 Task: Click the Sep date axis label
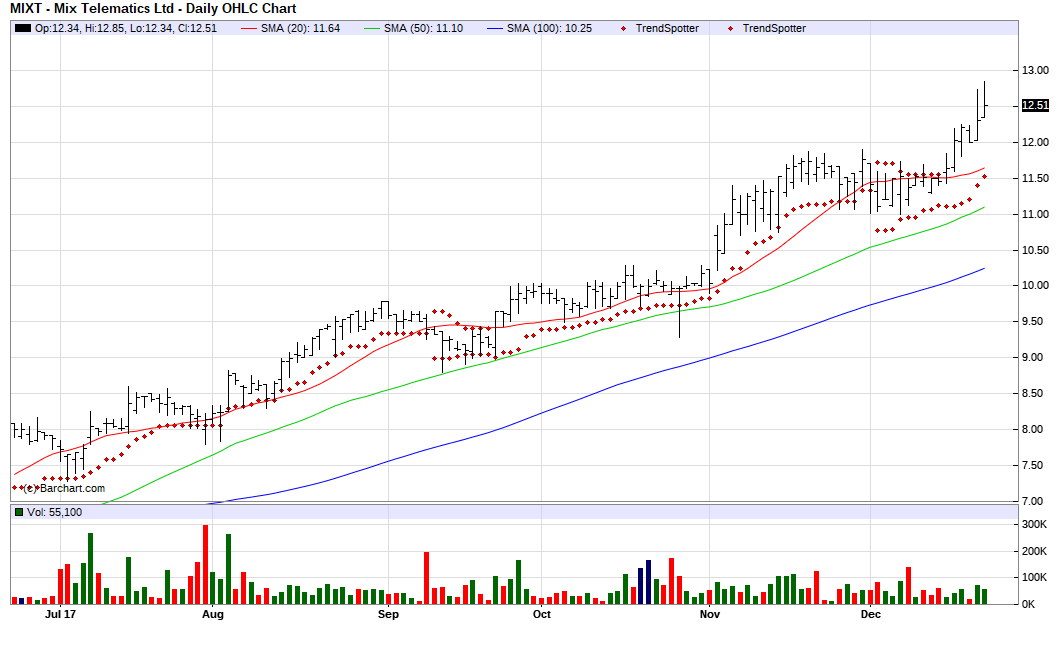388,615
